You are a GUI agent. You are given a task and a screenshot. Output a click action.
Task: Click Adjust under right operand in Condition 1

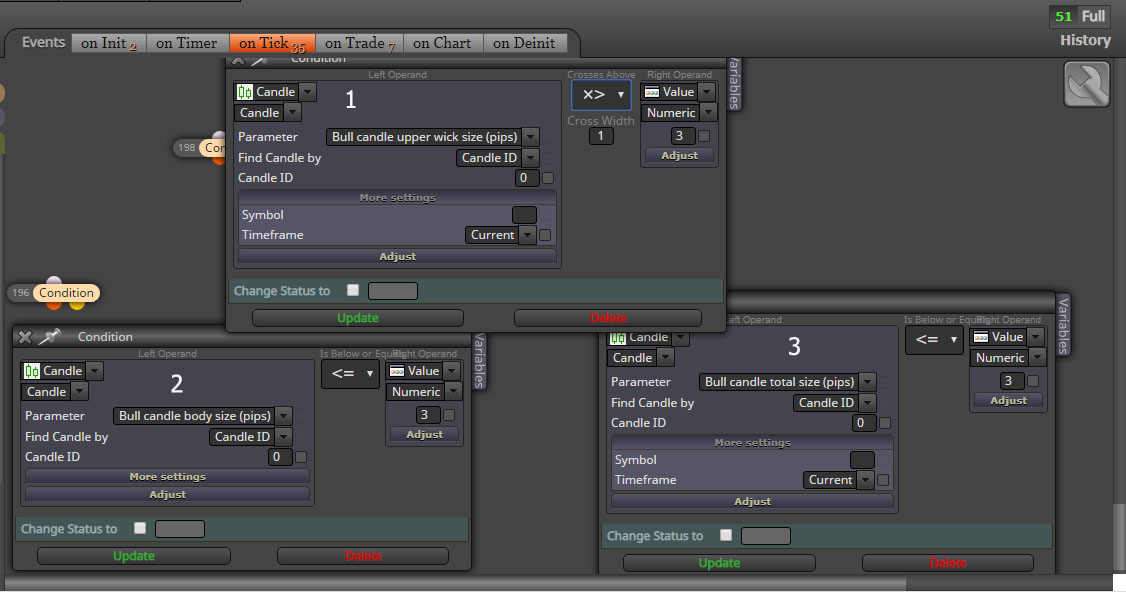679,155
